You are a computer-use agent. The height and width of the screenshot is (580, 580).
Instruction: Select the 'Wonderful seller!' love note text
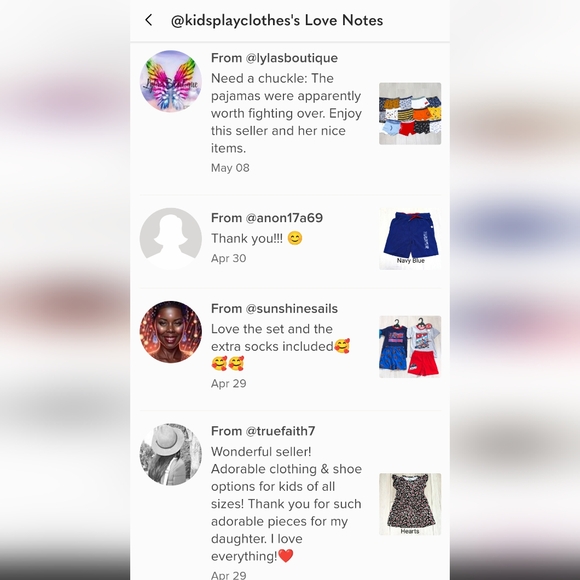tap(286, 504)
